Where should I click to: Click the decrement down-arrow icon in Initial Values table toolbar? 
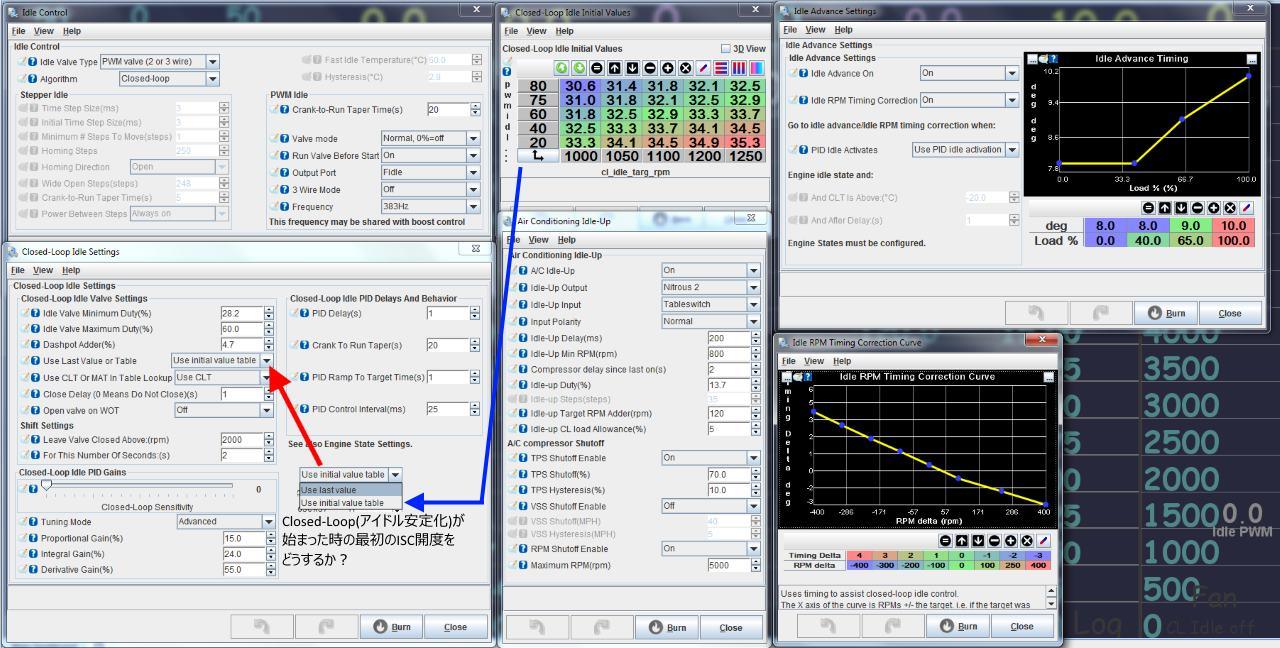[632, 67]
